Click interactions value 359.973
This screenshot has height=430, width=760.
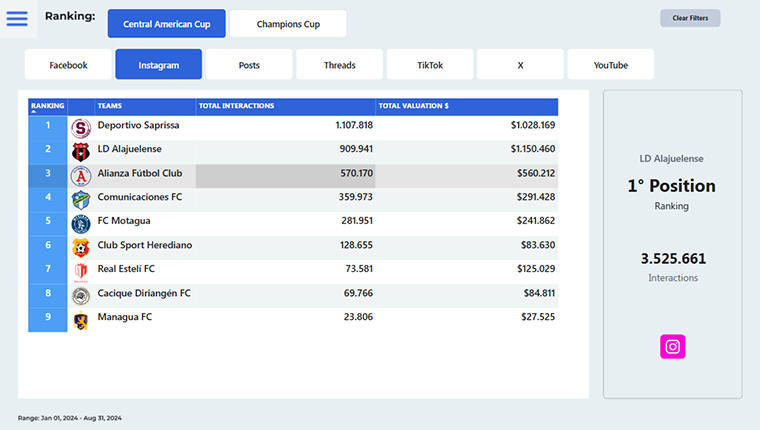(356, 197)
